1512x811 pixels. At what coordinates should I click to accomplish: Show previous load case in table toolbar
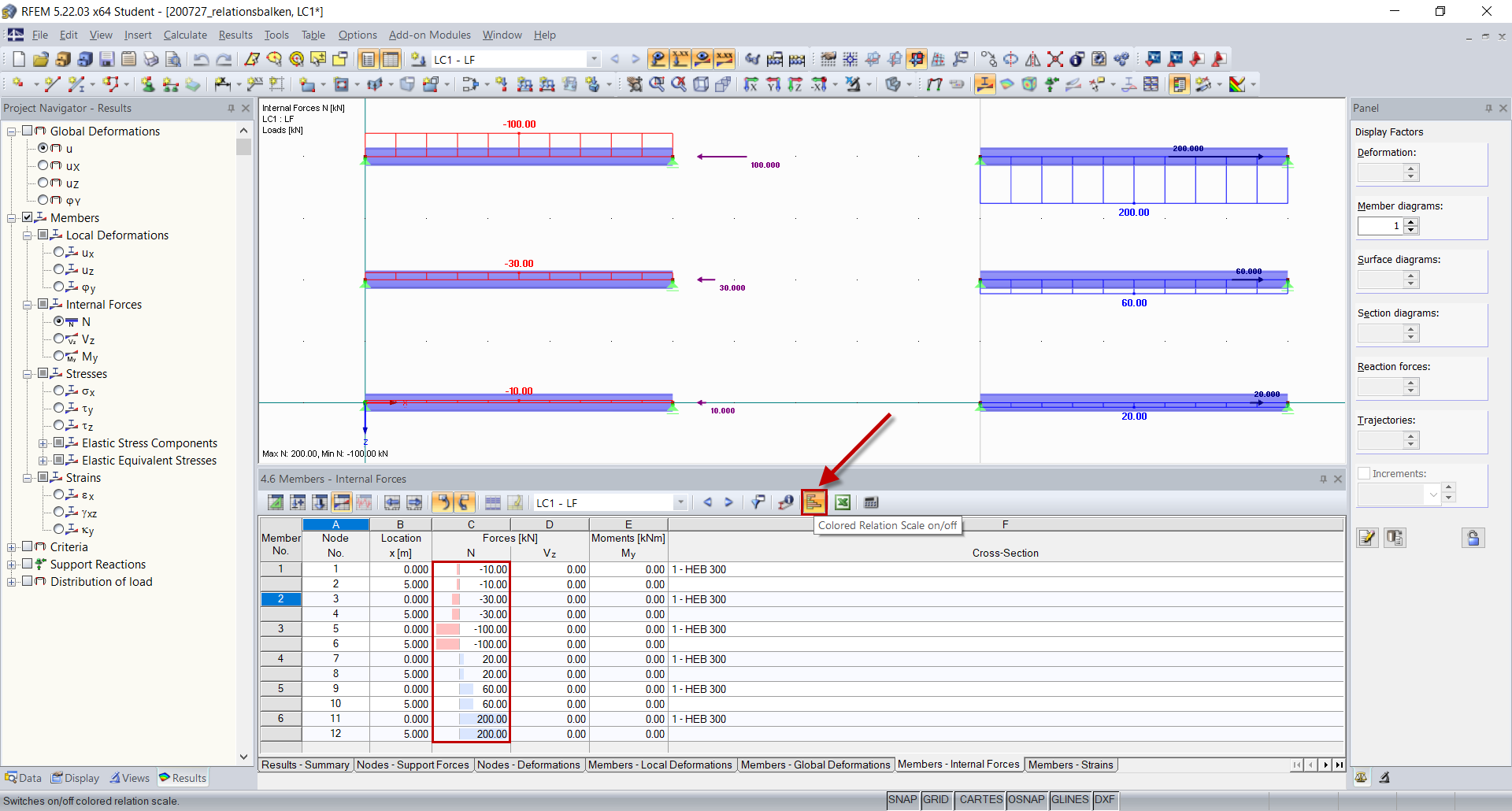click(707, 502)
